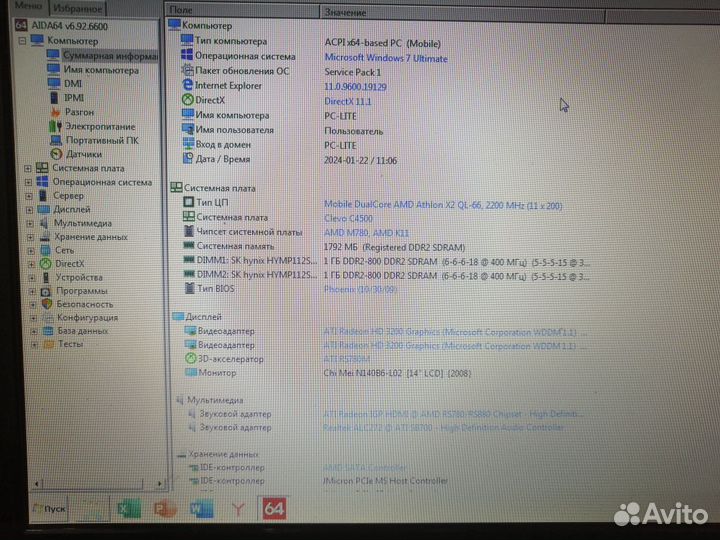The image size is (720, 540).
Task: Open the Phoenix BIOS link
Action: tap(360, 289)
